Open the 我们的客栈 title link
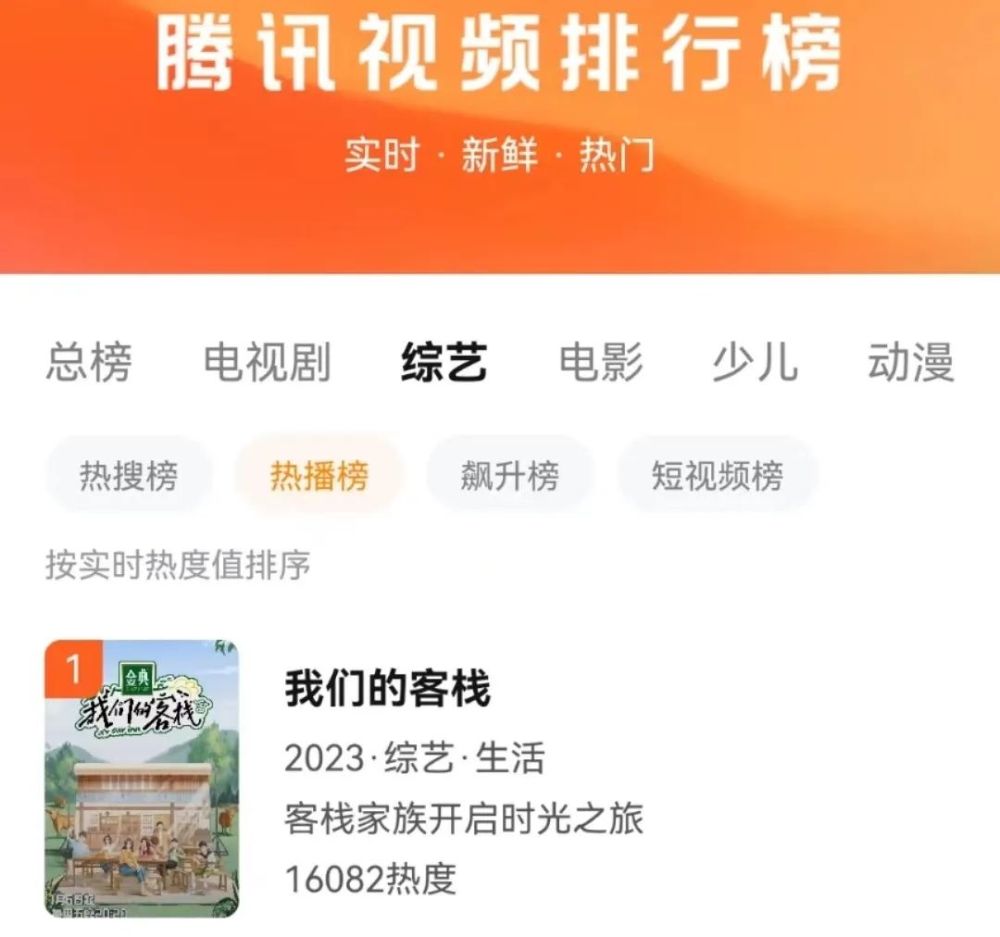1000x937 pixels. 388,688
